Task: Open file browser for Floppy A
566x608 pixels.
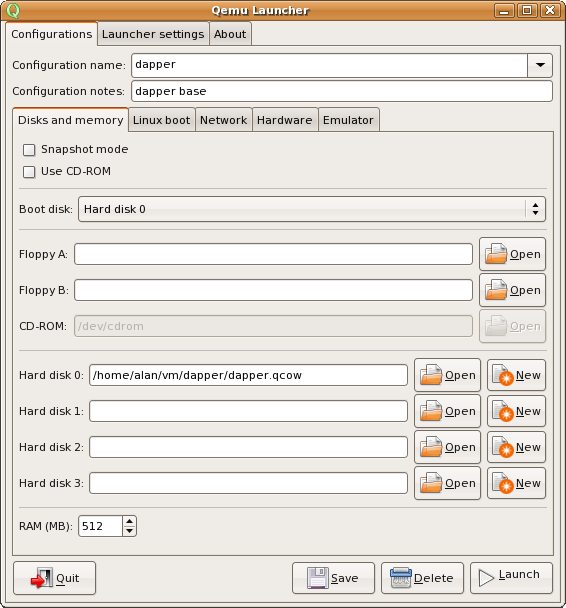Action: pyautogui.click(x=512, y=254)
